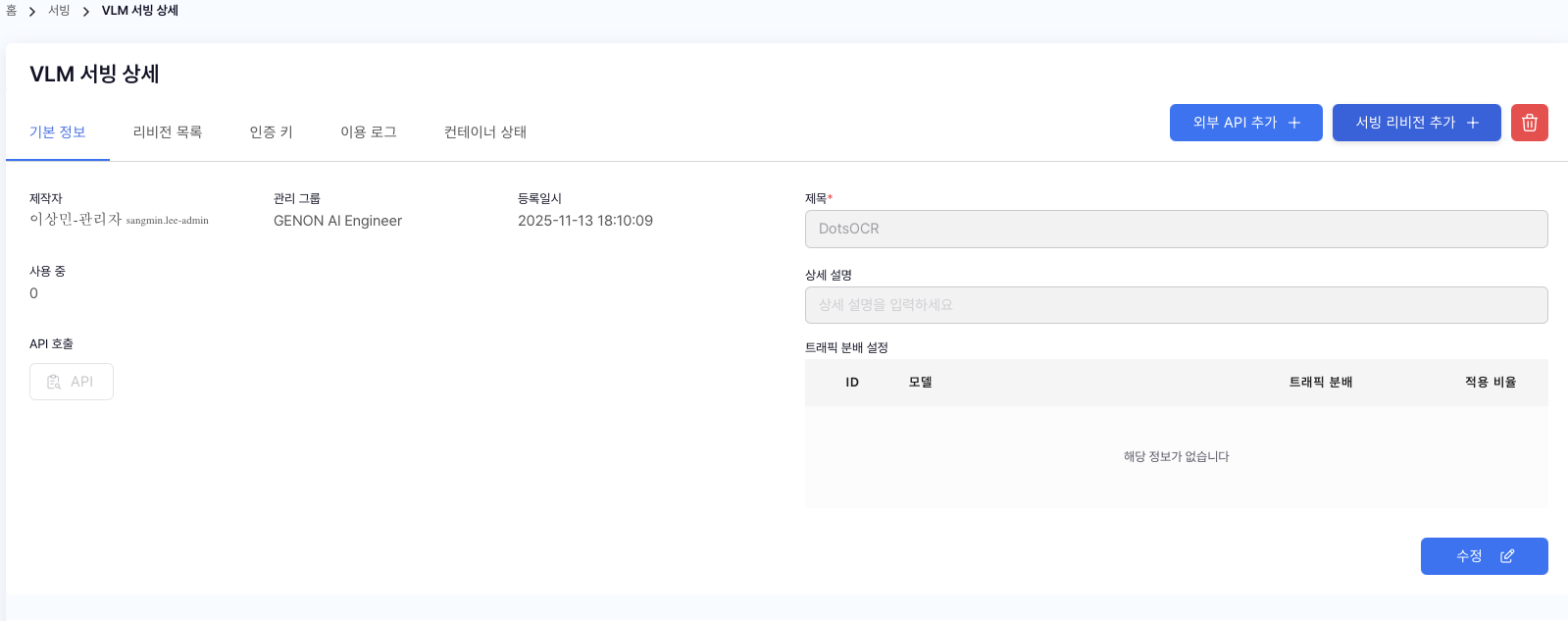Click the plus icon on 외부 API 추가
The image size is (1568, 621).
[x=1294, y=123]
